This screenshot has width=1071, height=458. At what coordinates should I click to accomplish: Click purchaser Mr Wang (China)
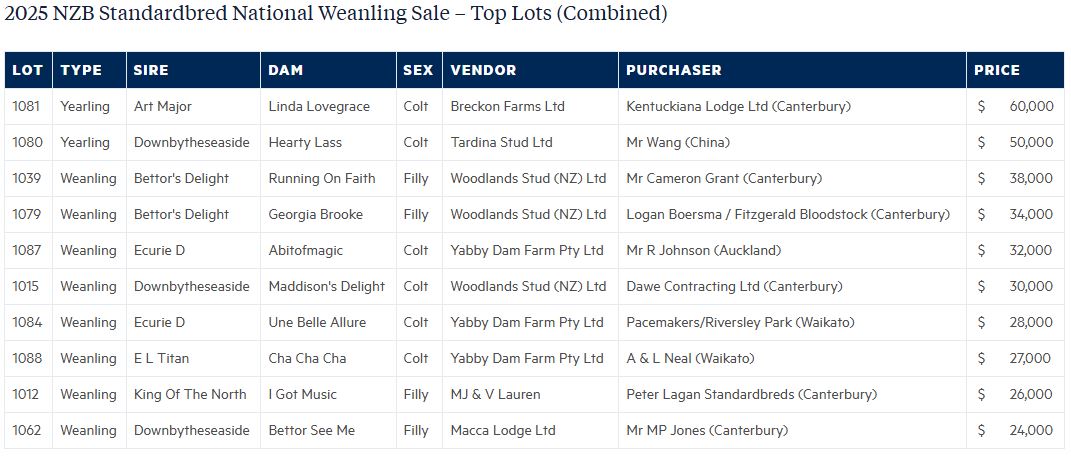pos(678,142)
